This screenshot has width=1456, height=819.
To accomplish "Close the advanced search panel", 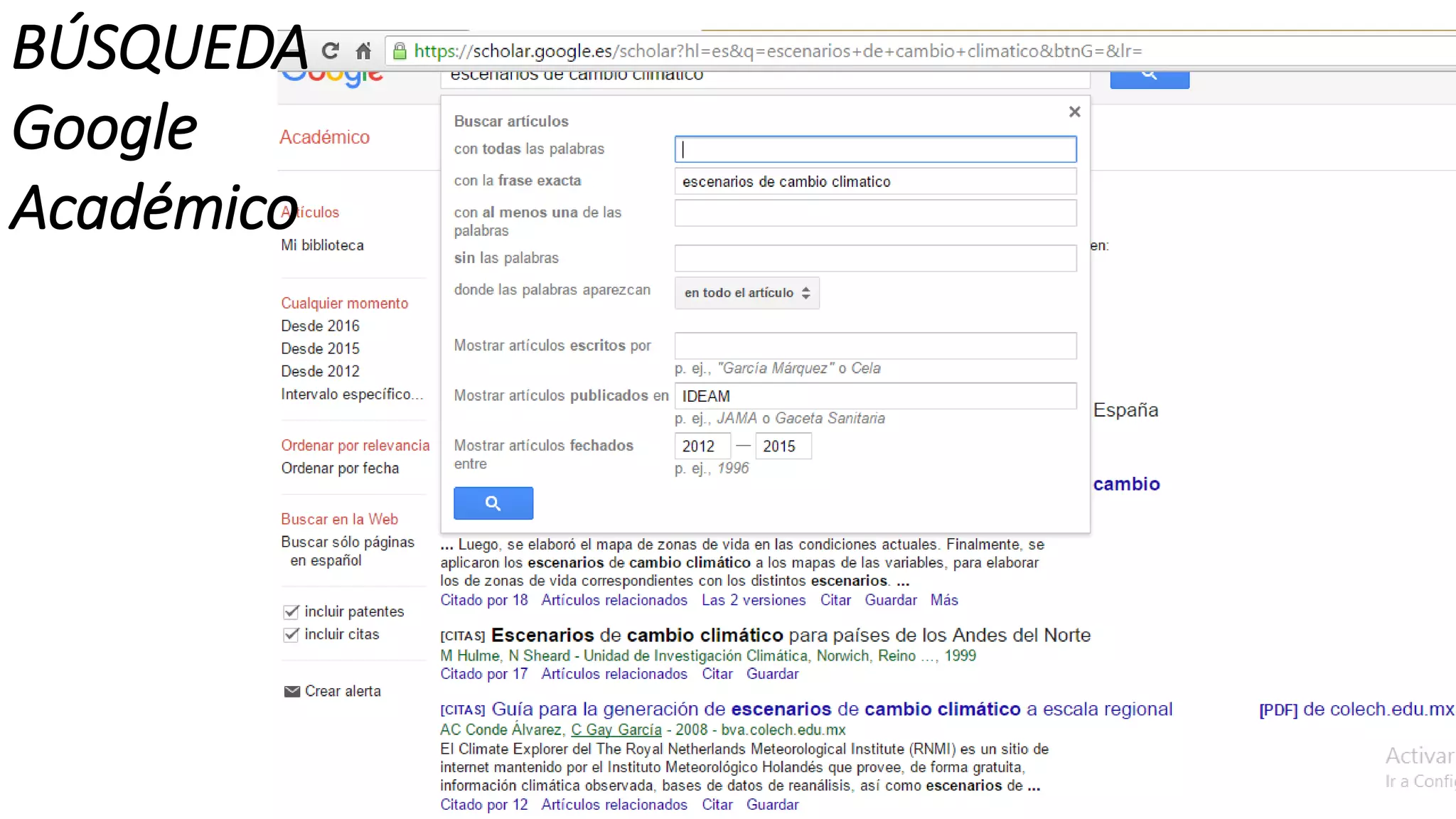I will click(1074, 112).
